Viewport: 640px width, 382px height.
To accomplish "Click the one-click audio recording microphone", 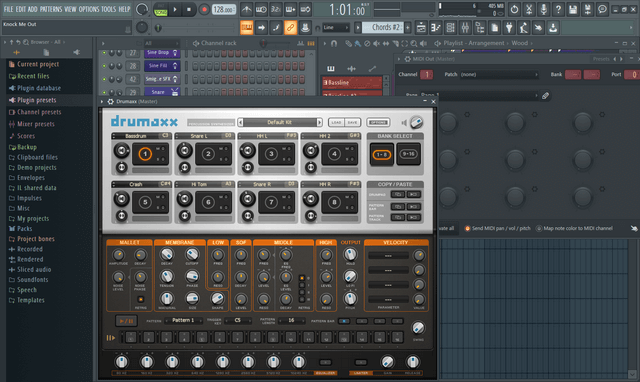I will point(543,9).
